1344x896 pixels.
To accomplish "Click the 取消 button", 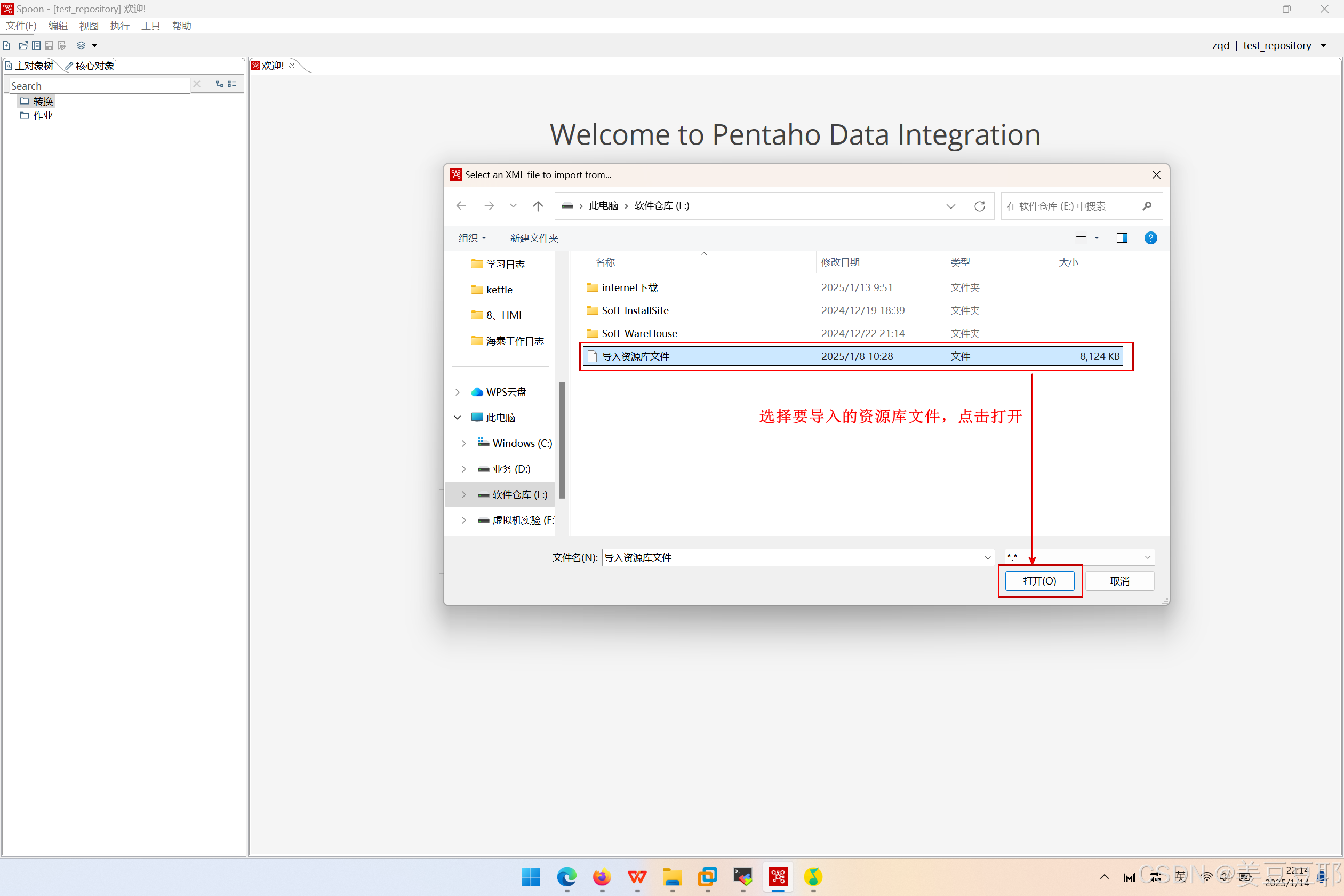I will tap(1119, 581).
